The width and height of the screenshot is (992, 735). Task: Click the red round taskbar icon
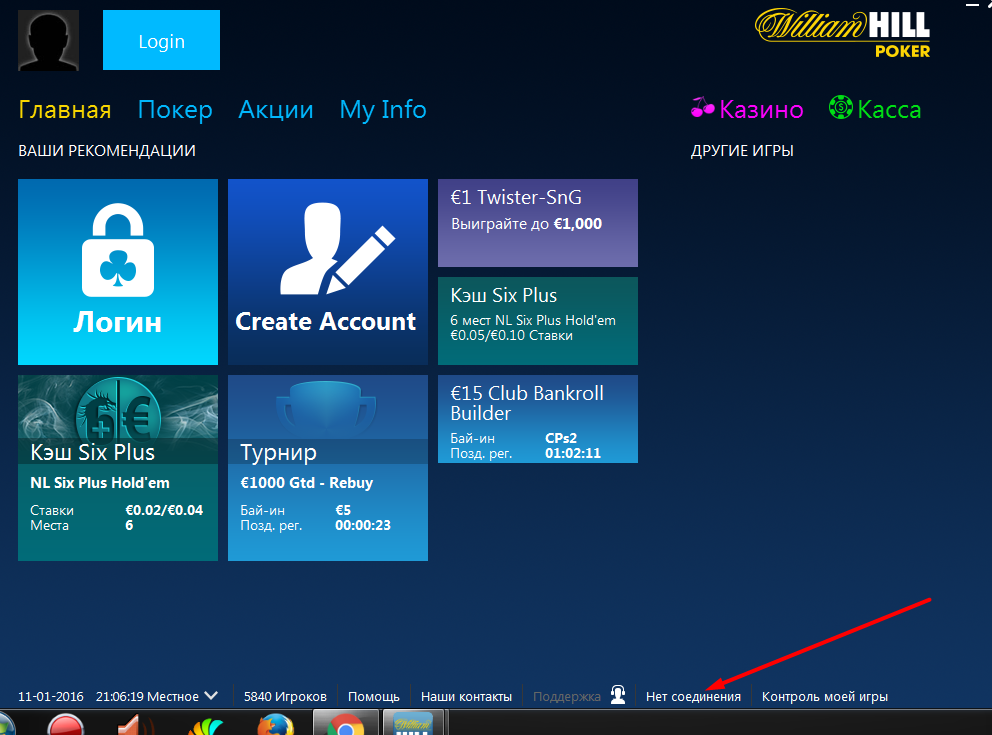(x=66, y=724)
